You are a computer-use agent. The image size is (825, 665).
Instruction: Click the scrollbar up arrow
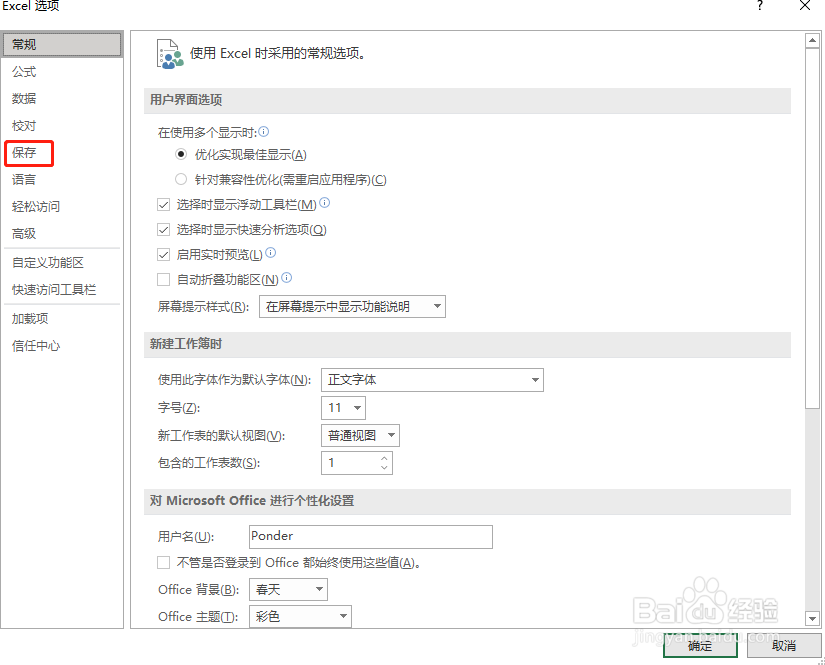(x=812, y=40)
